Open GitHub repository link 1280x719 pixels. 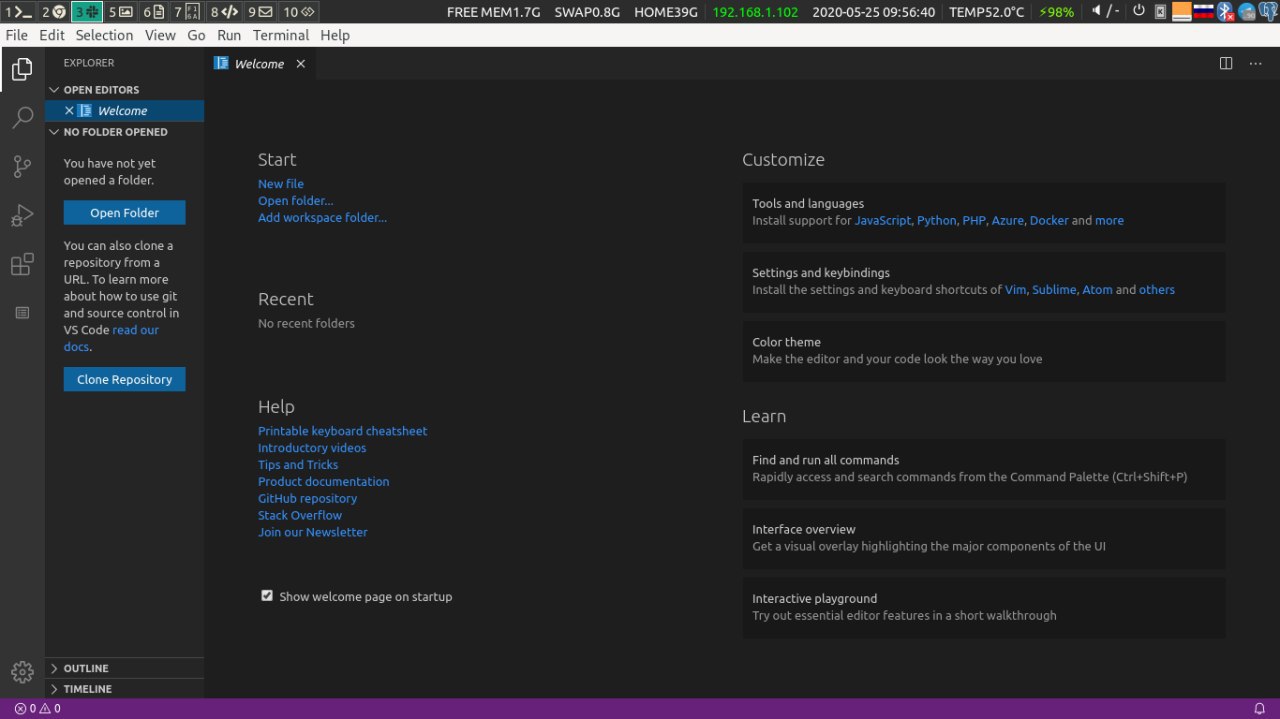point(307,499)
